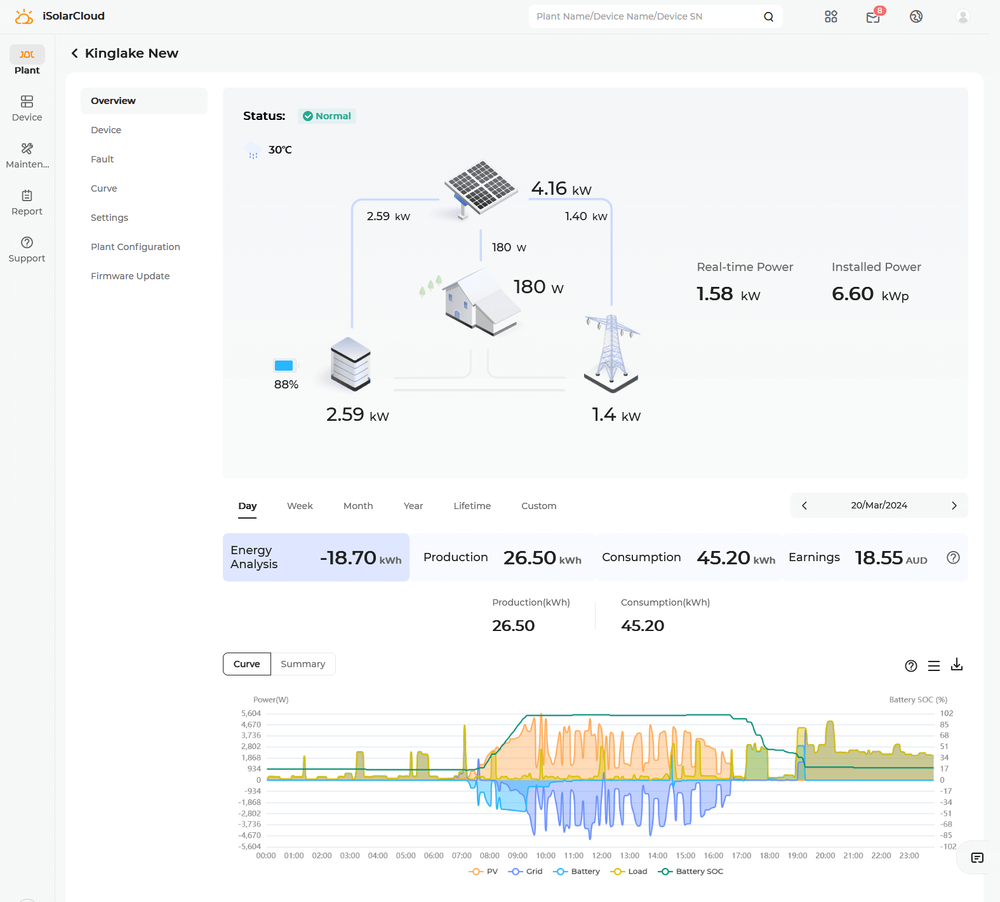This screenshot has width=1000, height=902.
Task: Click the grid pylon icon
Action: (611, 353)
